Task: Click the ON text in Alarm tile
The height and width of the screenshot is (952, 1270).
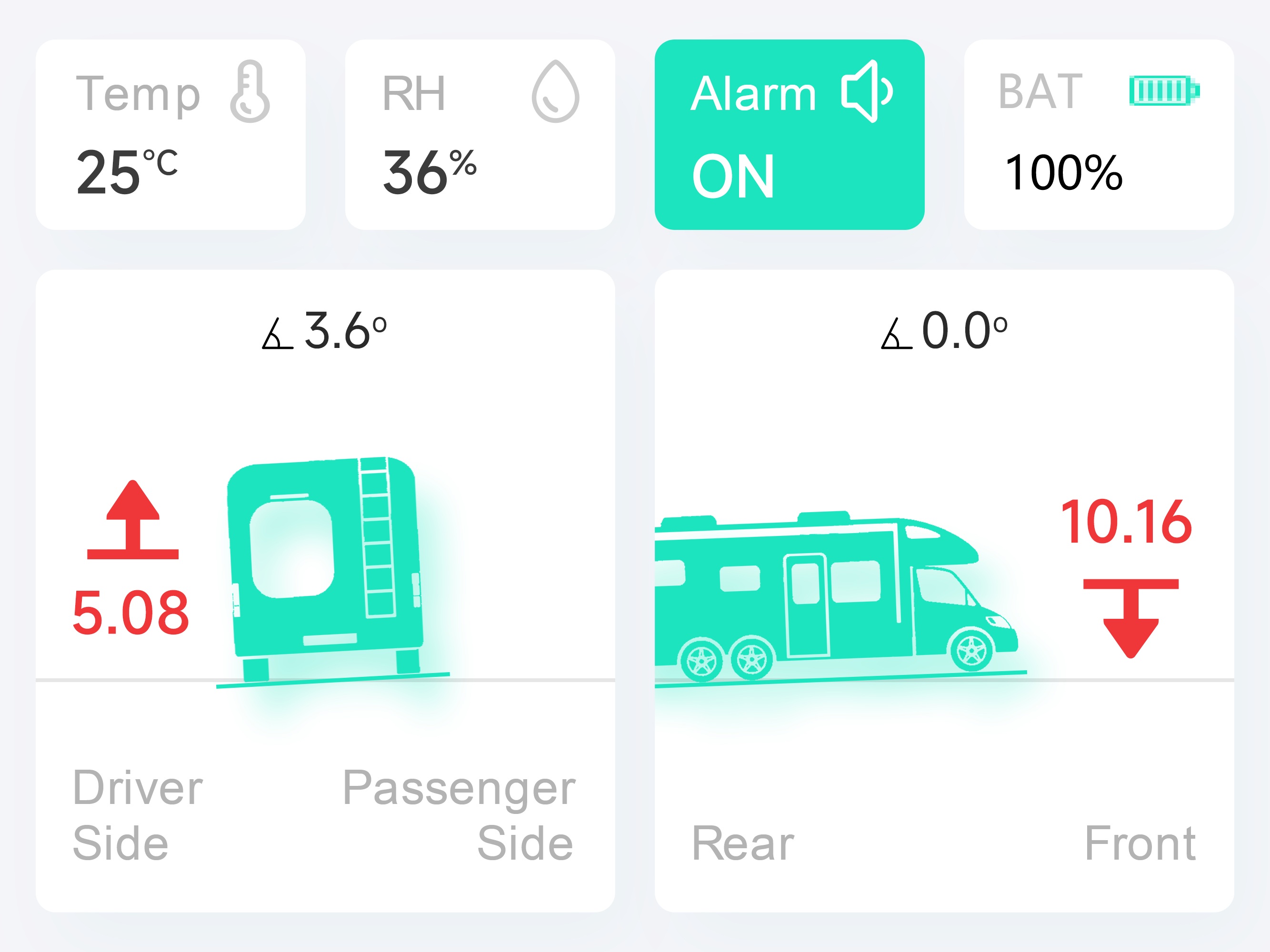Action: pyautogui.click(x=733, y=177)
